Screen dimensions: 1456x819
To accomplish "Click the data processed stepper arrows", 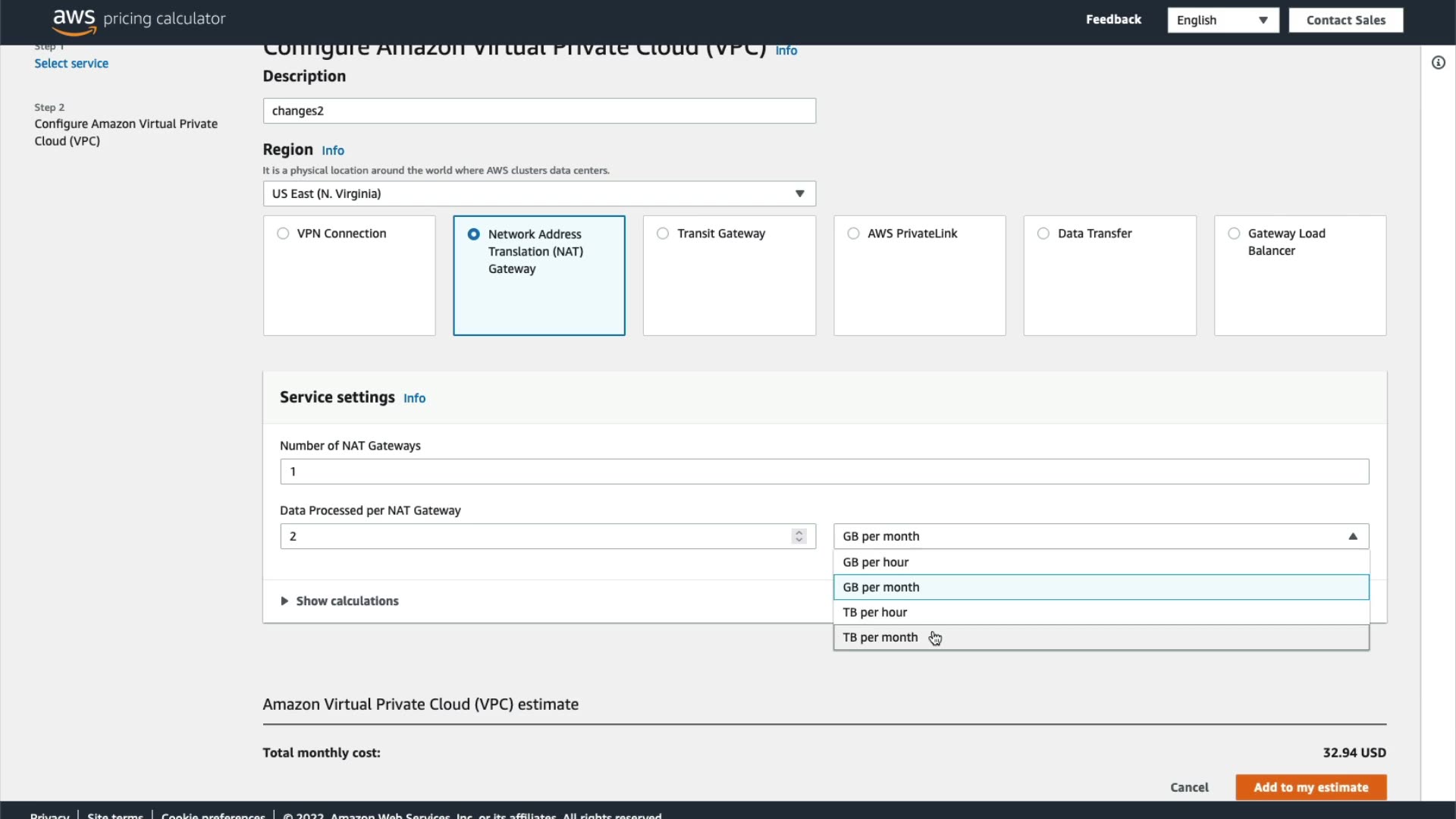I will click(799, 536).
